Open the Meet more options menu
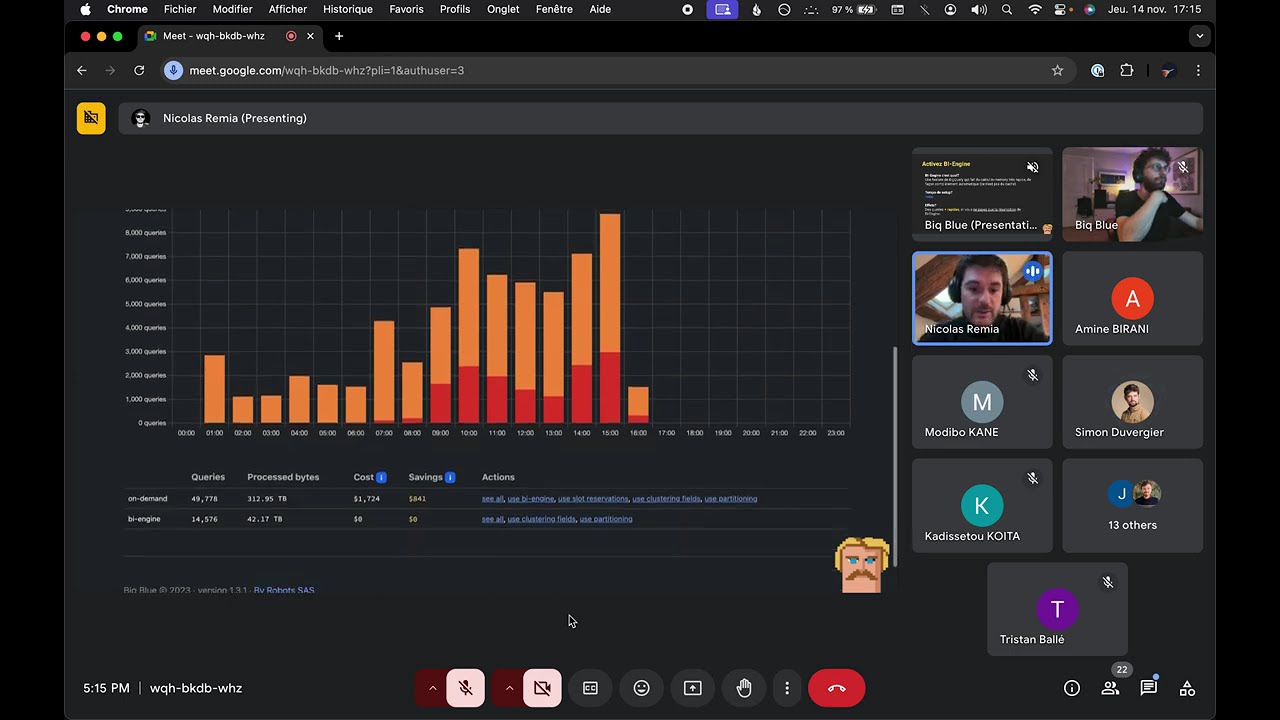 point(787,688)
